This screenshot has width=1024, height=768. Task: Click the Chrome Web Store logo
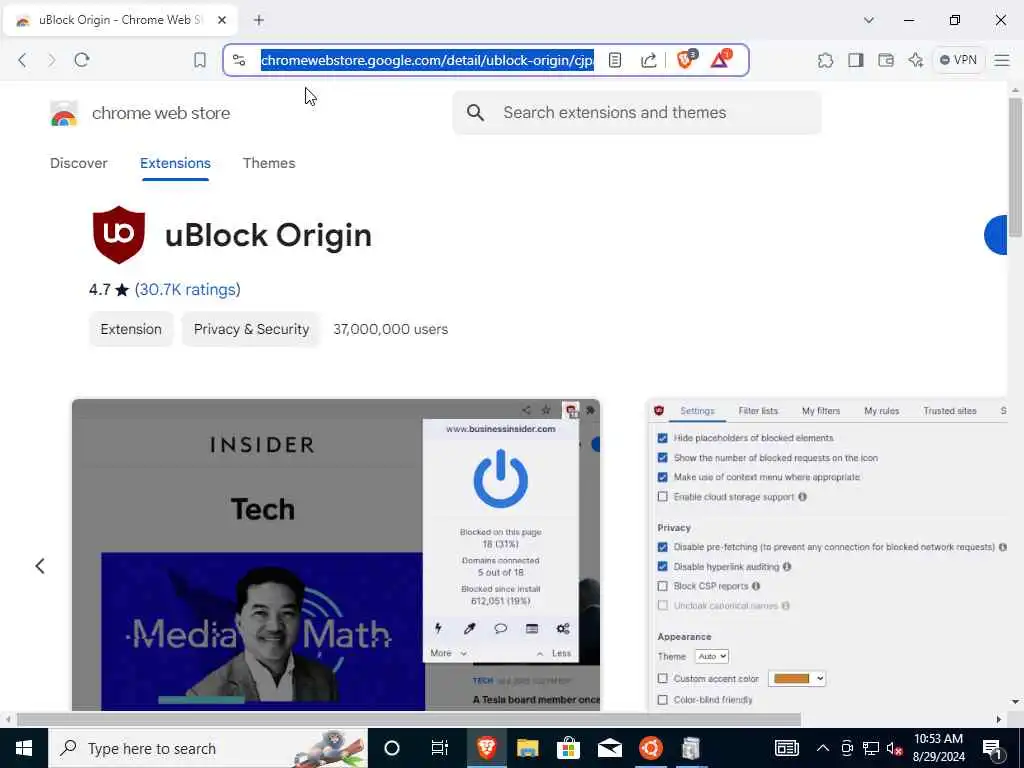click(x=64, y=113)
